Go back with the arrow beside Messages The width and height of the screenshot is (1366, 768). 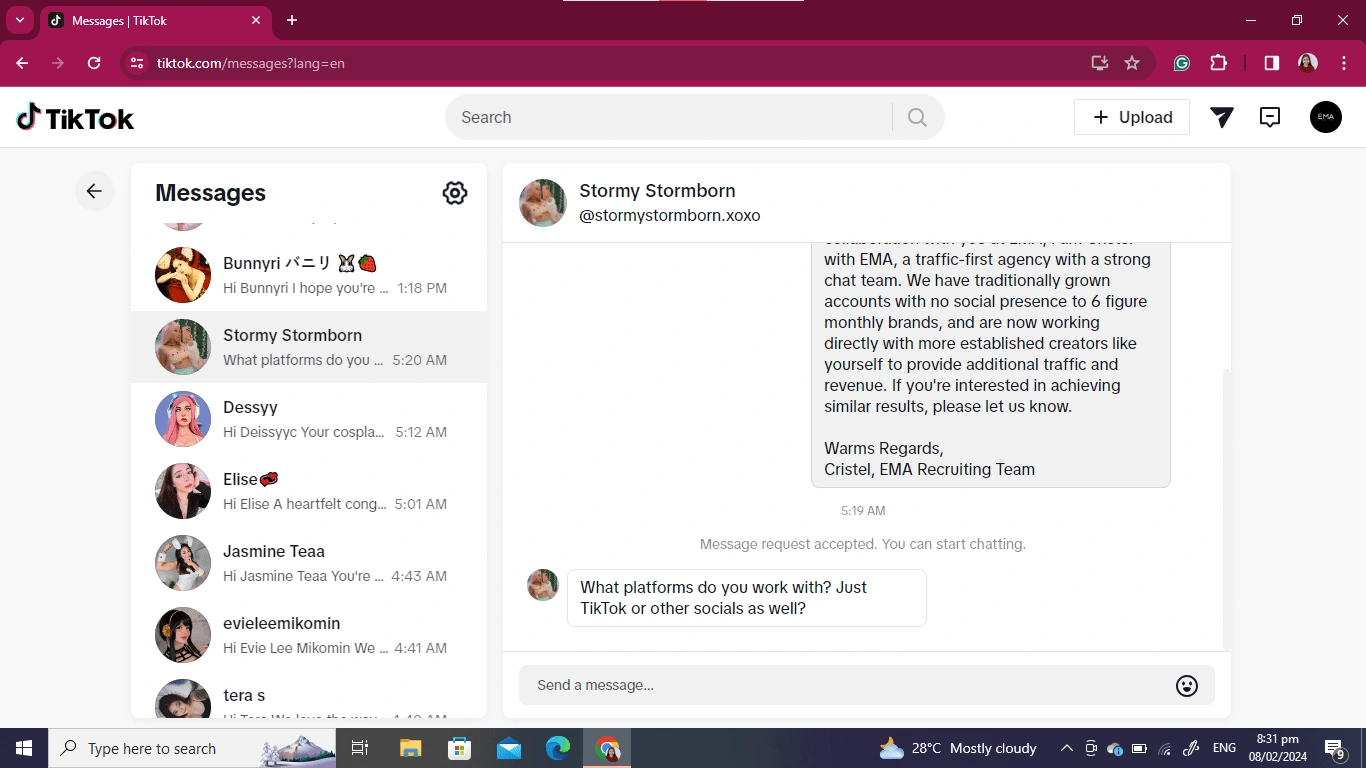coord(94,191)
